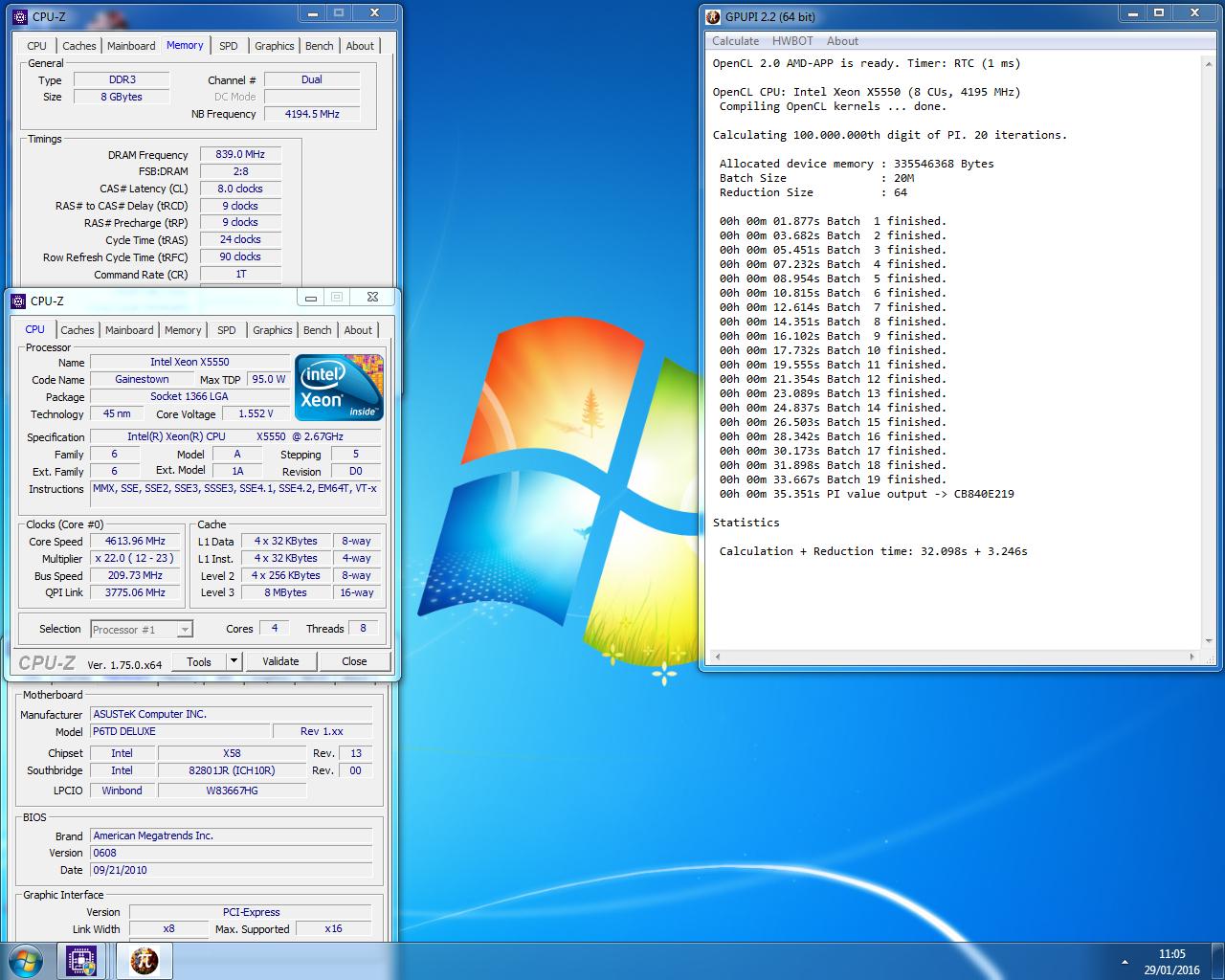Click Calculation + Reduction time line
Viewport: 1225px width, 980px height.
(x=874, y=551)
